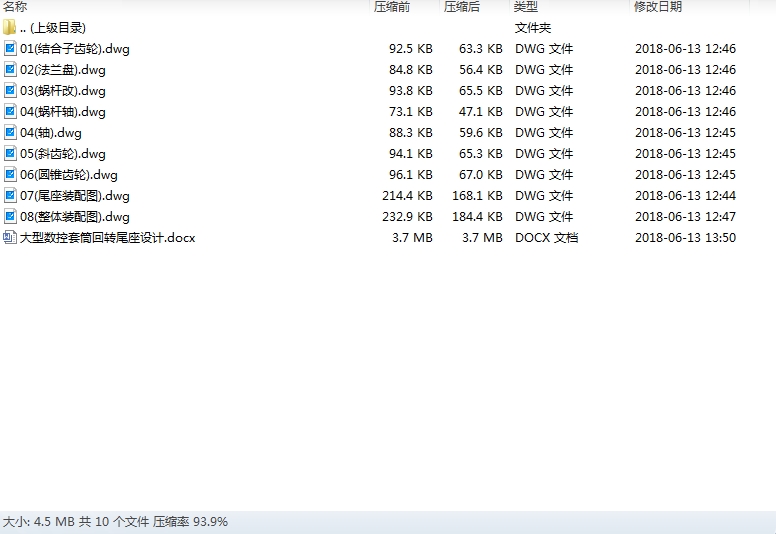Click the 2018-06-13 12:44 date cell
This screenshot has width=776, height=534.
click(x=685, y=196)
